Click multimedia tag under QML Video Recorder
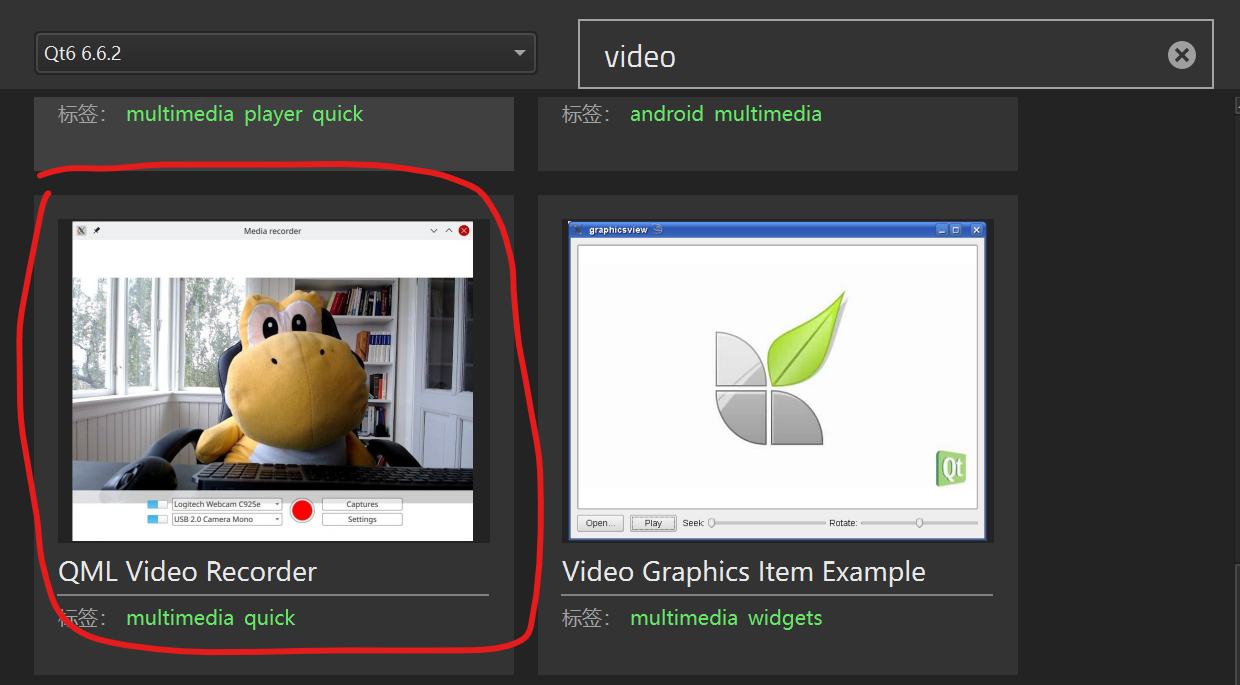This screenshot has height=685, width=1240. pos(180,618)
